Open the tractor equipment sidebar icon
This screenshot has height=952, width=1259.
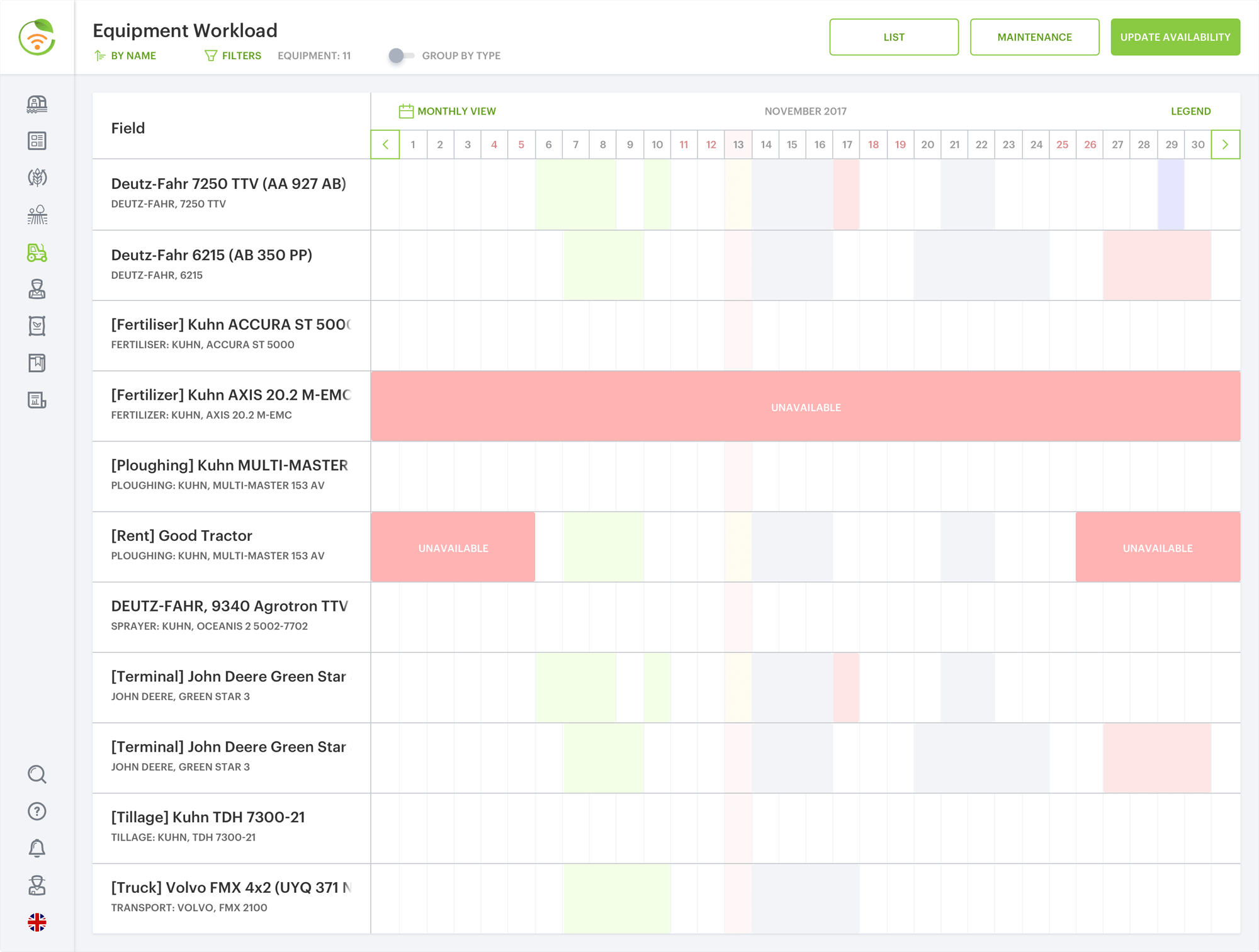(x=37, y=252)
